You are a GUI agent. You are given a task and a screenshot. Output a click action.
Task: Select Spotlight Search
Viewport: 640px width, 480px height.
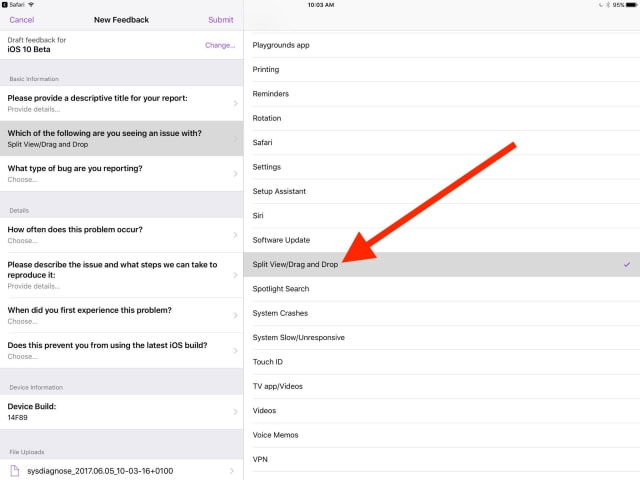pyautogui.click(x=442, y=289)
